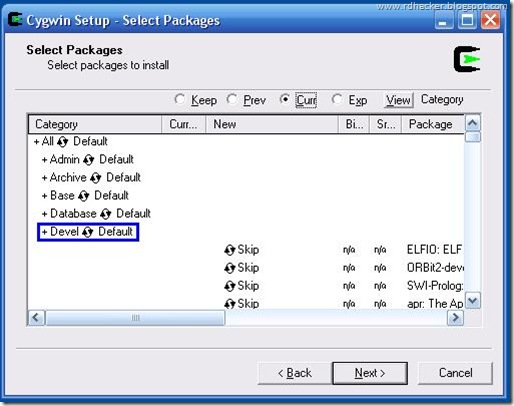The height and width of the screenshot is (406, 514).
Task: Click the horizontal scrollbar thumb
Action: click(135, 318)
